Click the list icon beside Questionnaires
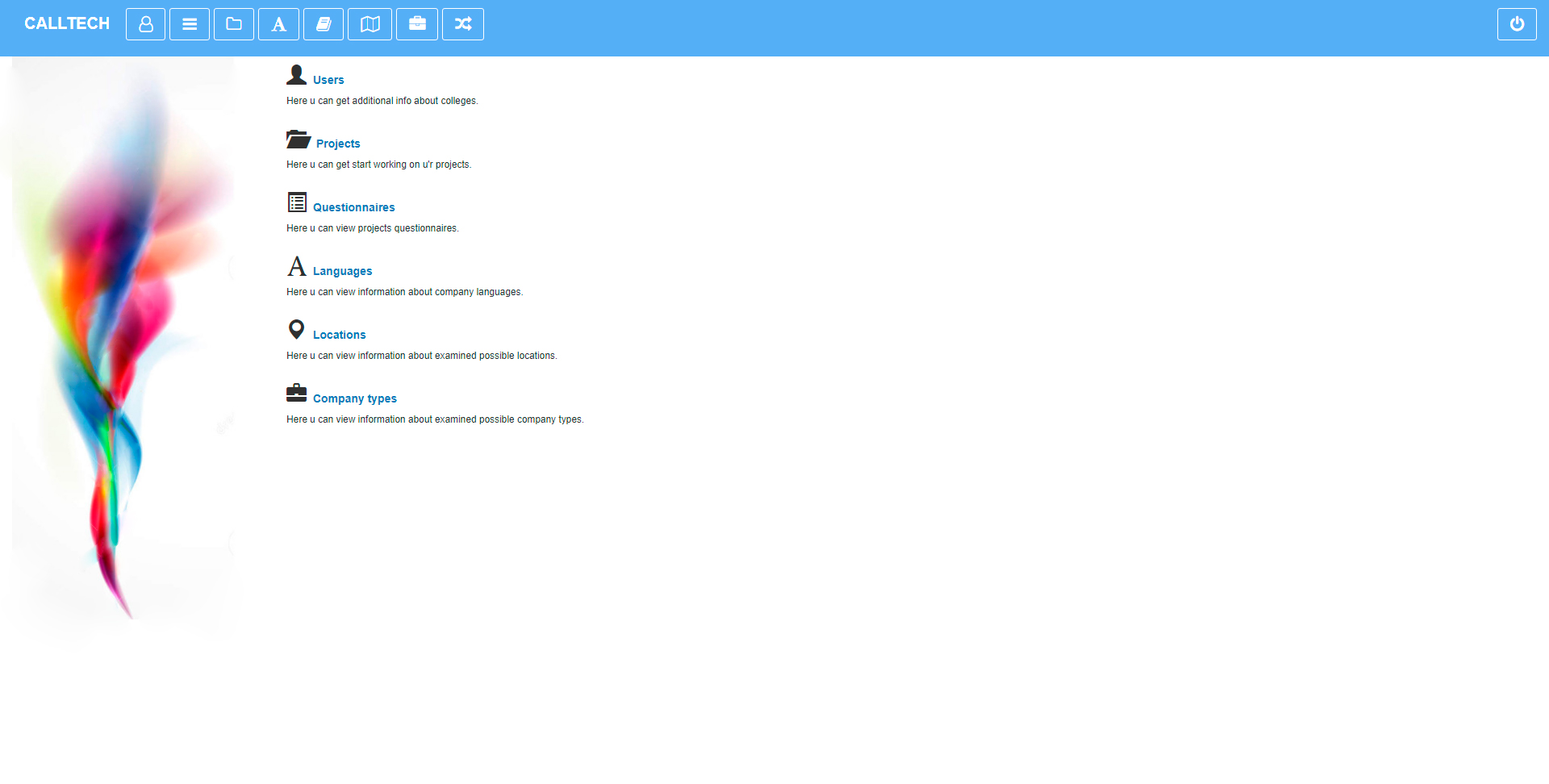This screenshot has width=1549, height=784. [297, 202]
